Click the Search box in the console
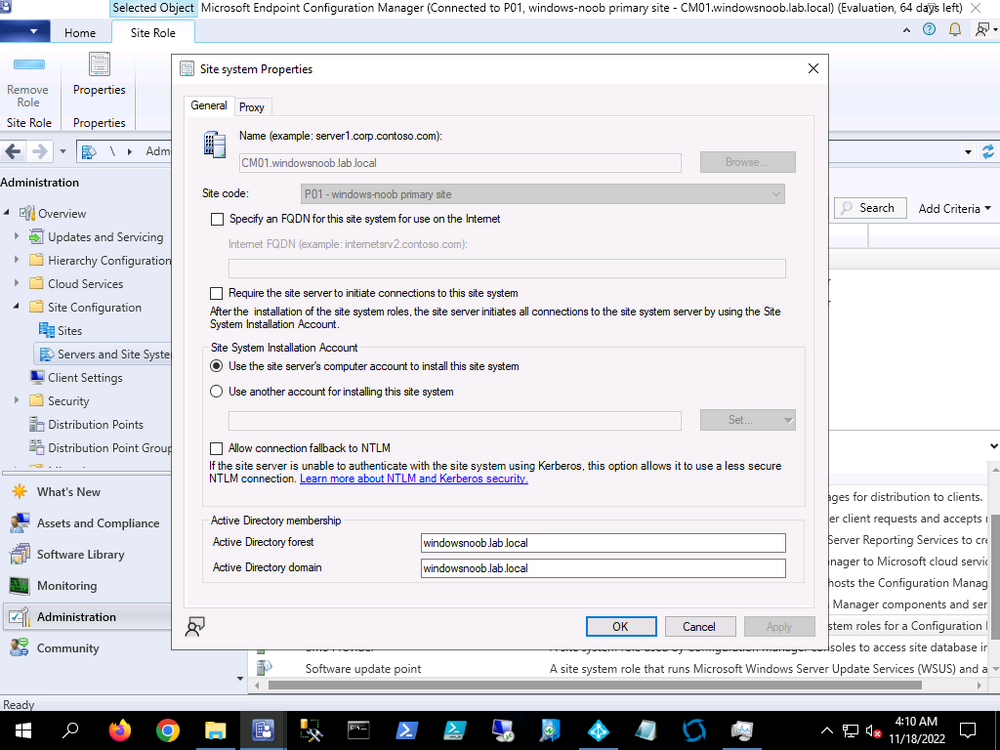The width and height of the screenshot is (1000, 750). (x=870, y=208)
